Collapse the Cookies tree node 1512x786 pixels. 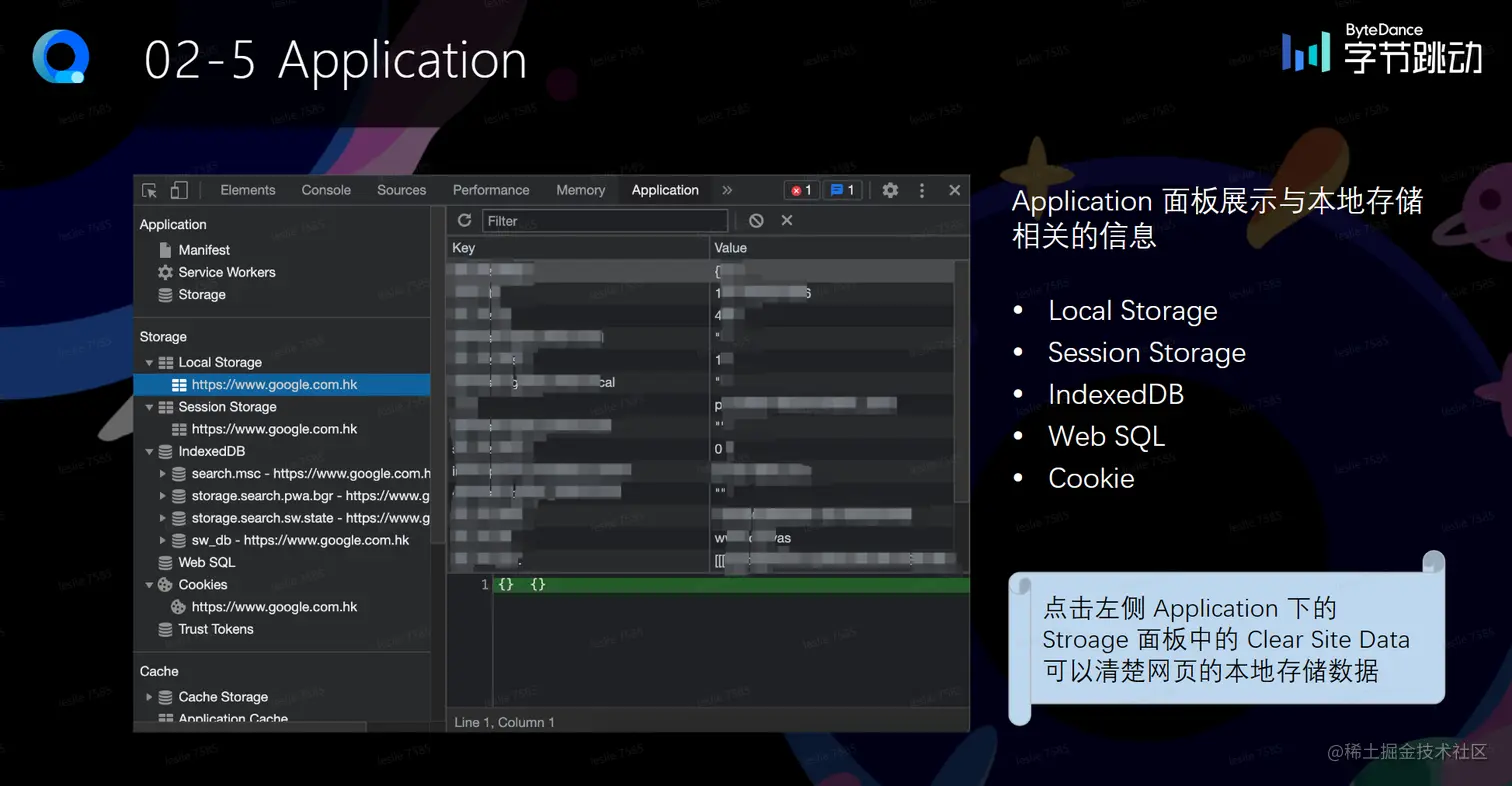click(150, 585)
